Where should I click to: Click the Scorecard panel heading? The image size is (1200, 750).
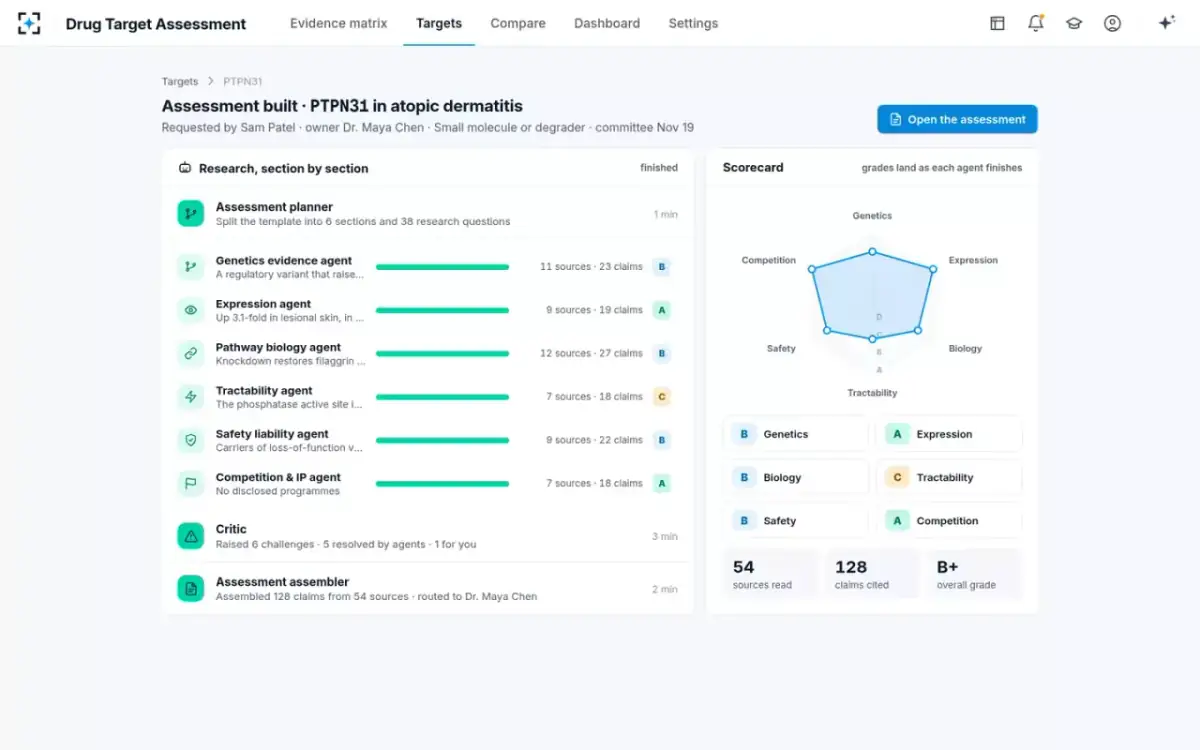tap(753, 168)
